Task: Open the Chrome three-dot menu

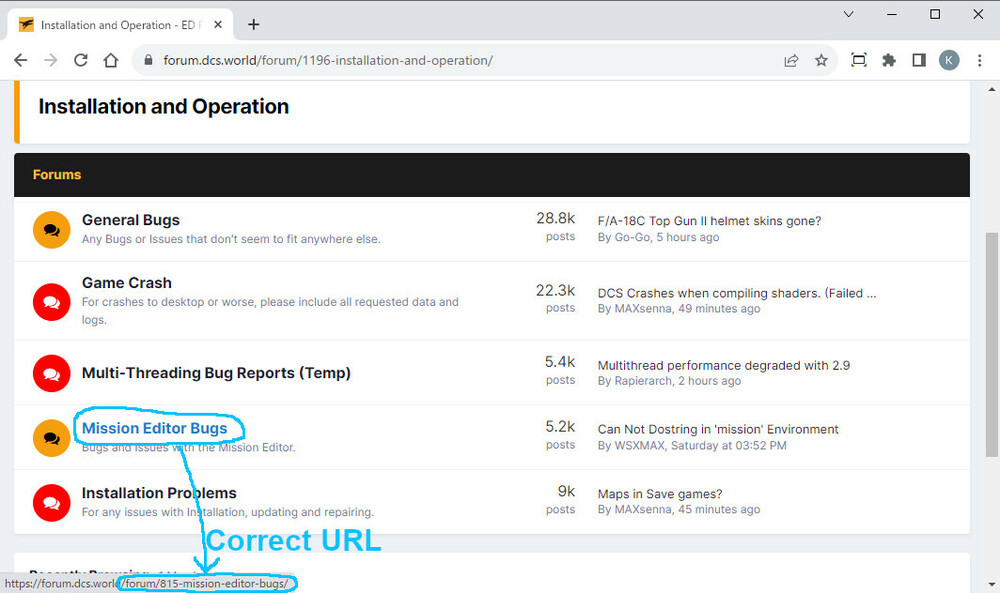Action: click(x=980, y=60)
